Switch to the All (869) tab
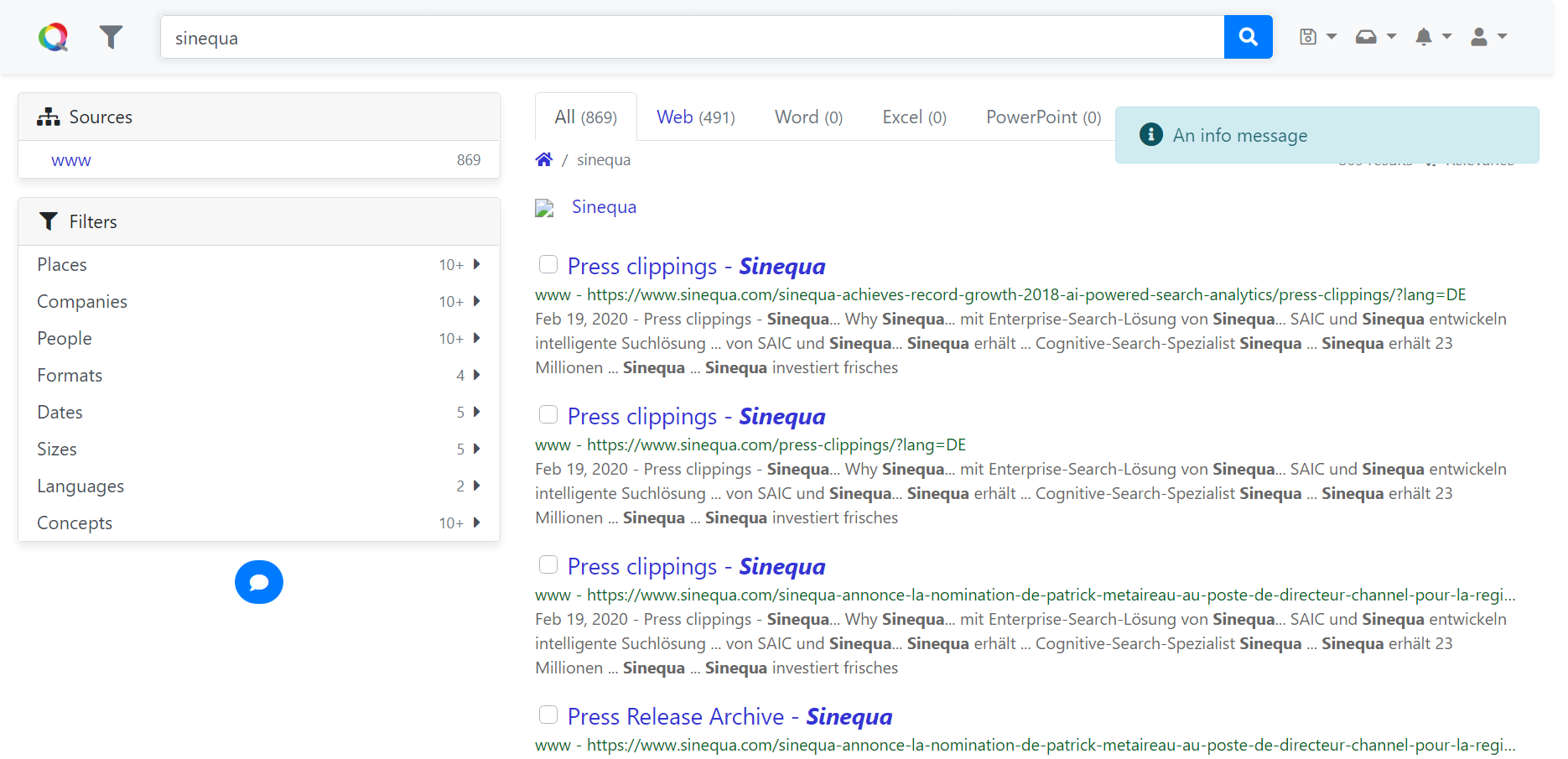The height and width of the screenshot is (759, 1568). pos(586,117)
